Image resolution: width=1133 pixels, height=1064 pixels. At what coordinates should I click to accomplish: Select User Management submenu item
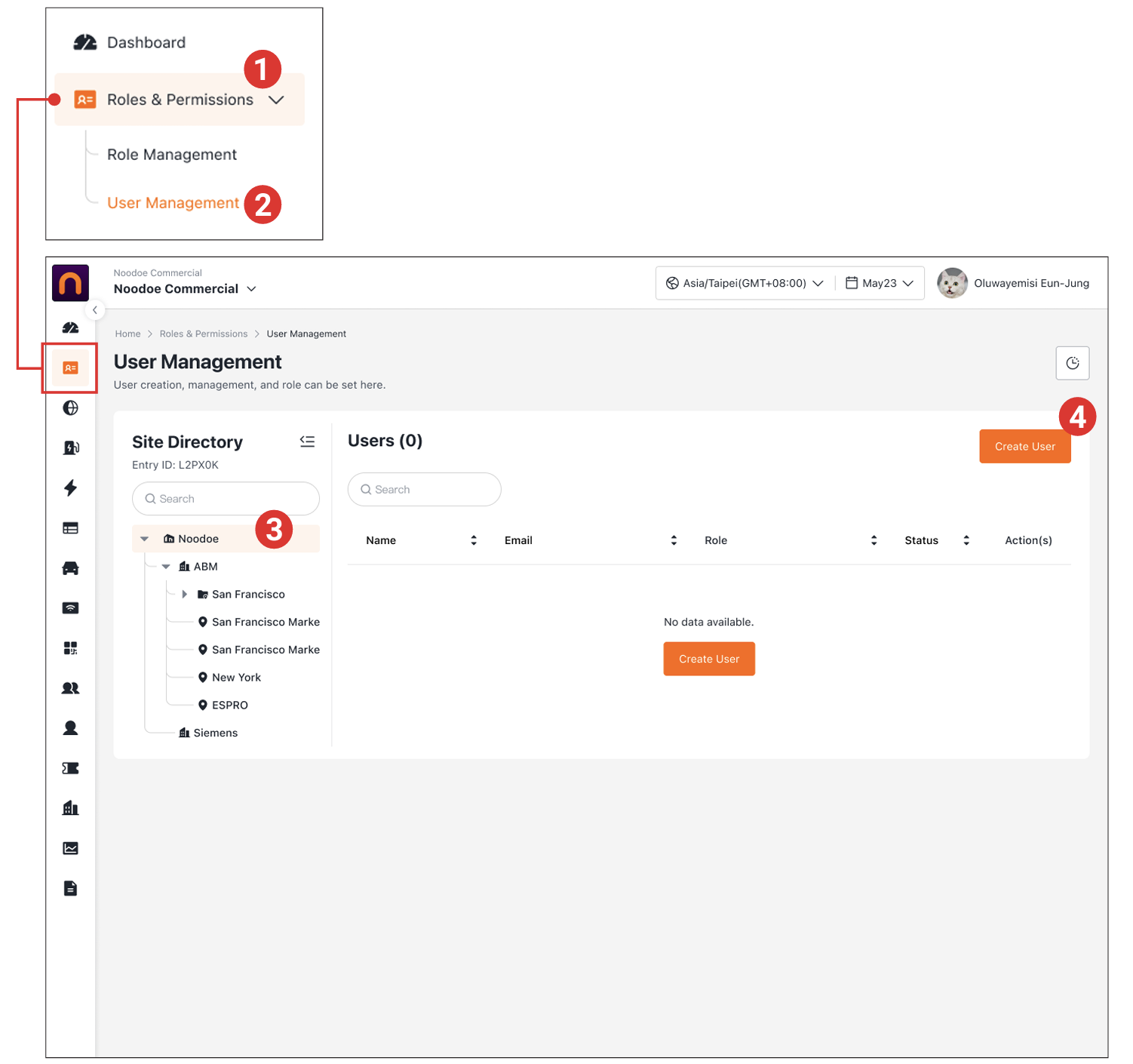point(173,203)
